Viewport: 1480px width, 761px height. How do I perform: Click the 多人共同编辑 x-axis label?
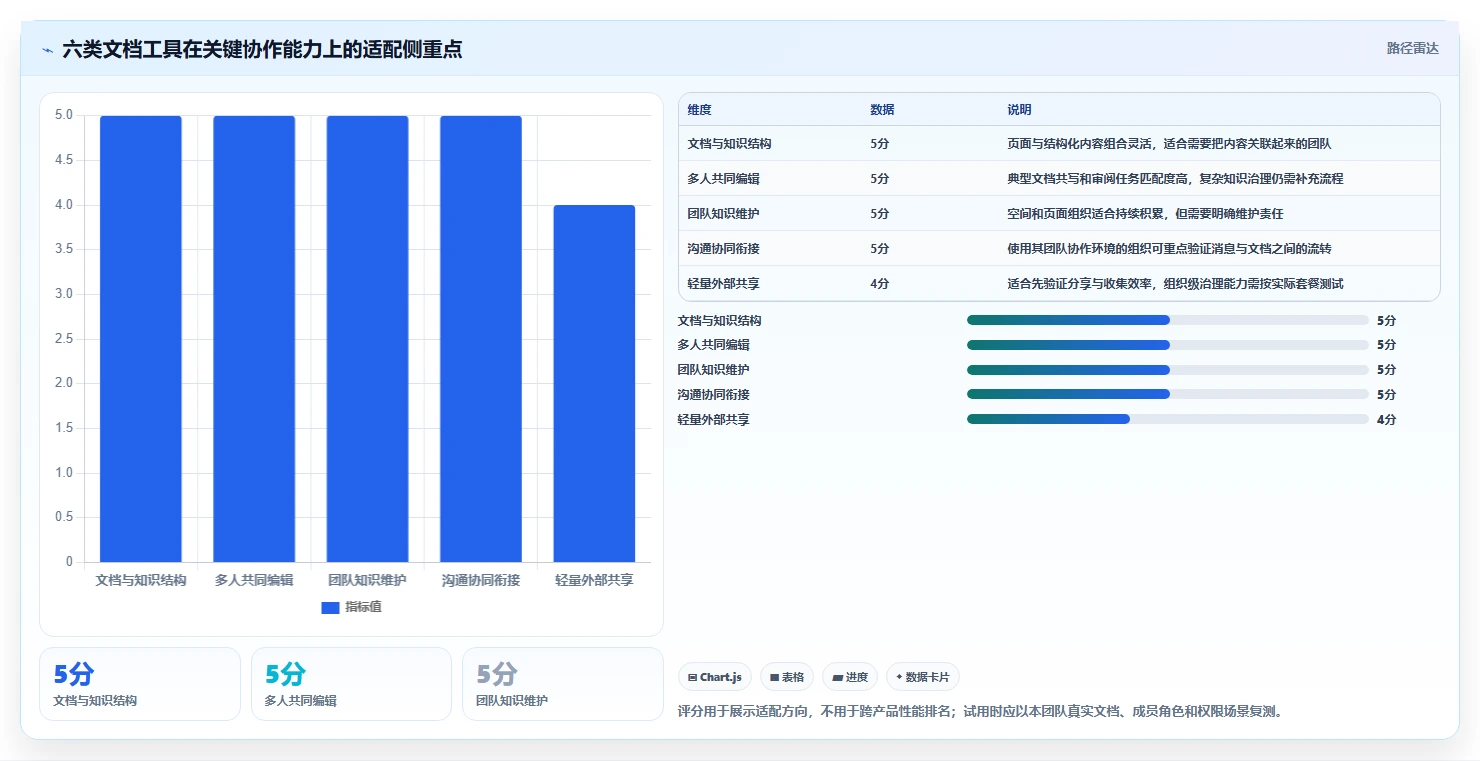click(254, 580)
